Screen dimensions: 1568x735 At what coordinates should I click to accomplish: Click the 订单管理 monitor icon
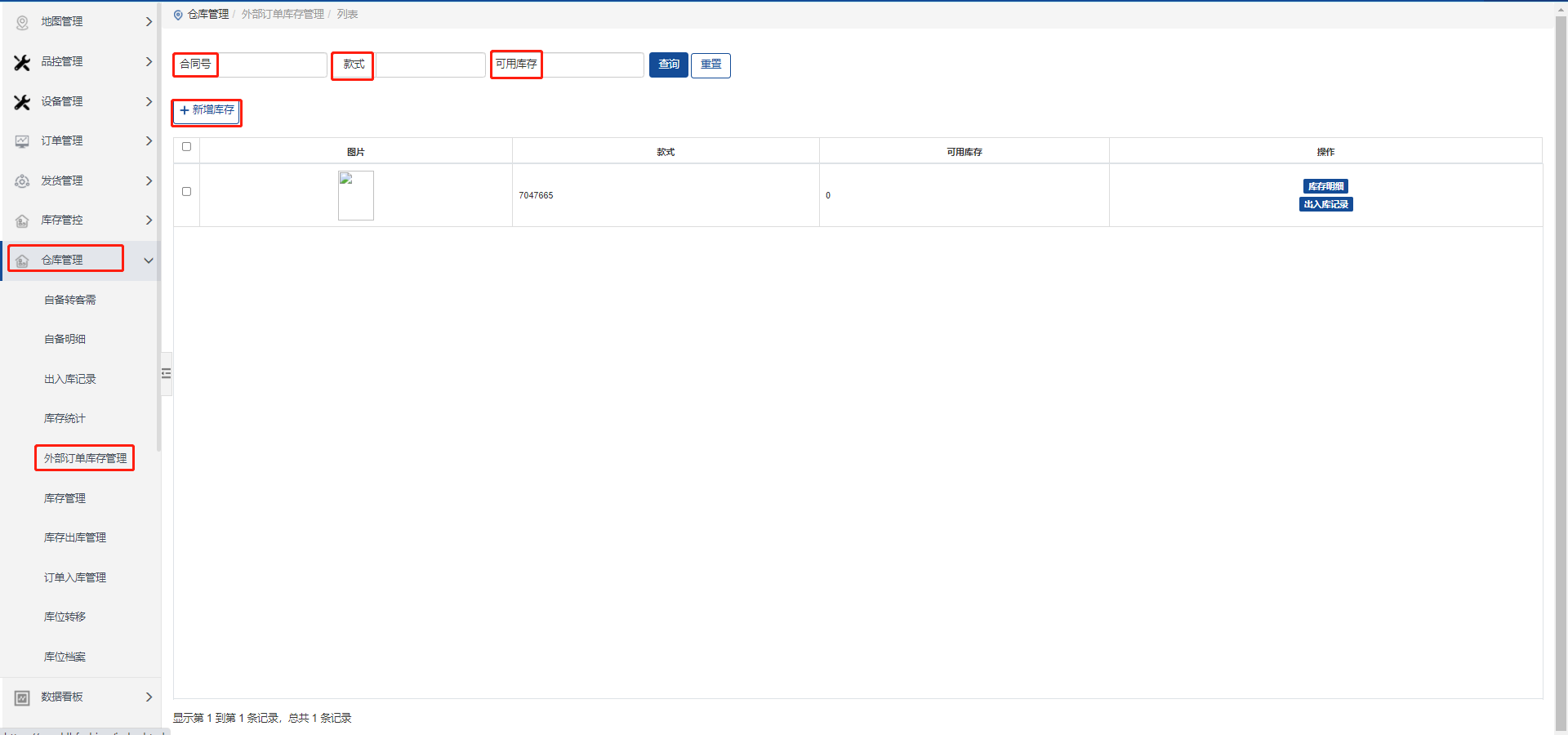click(22, 141)
